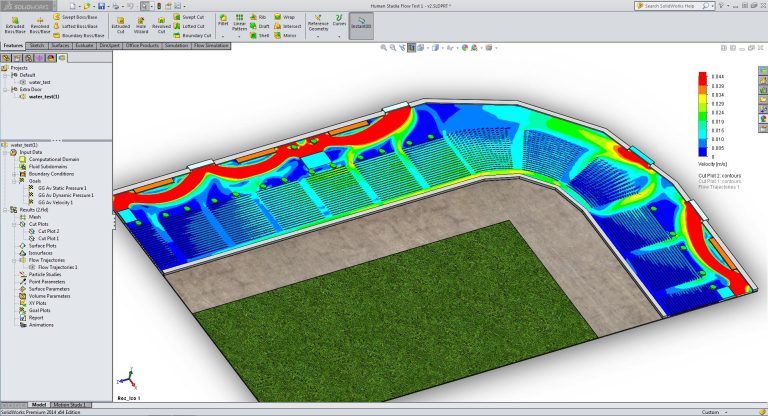768x416 pixels.
Task: Select the Revolved Boss/Base tool
Action: point(39,24)
